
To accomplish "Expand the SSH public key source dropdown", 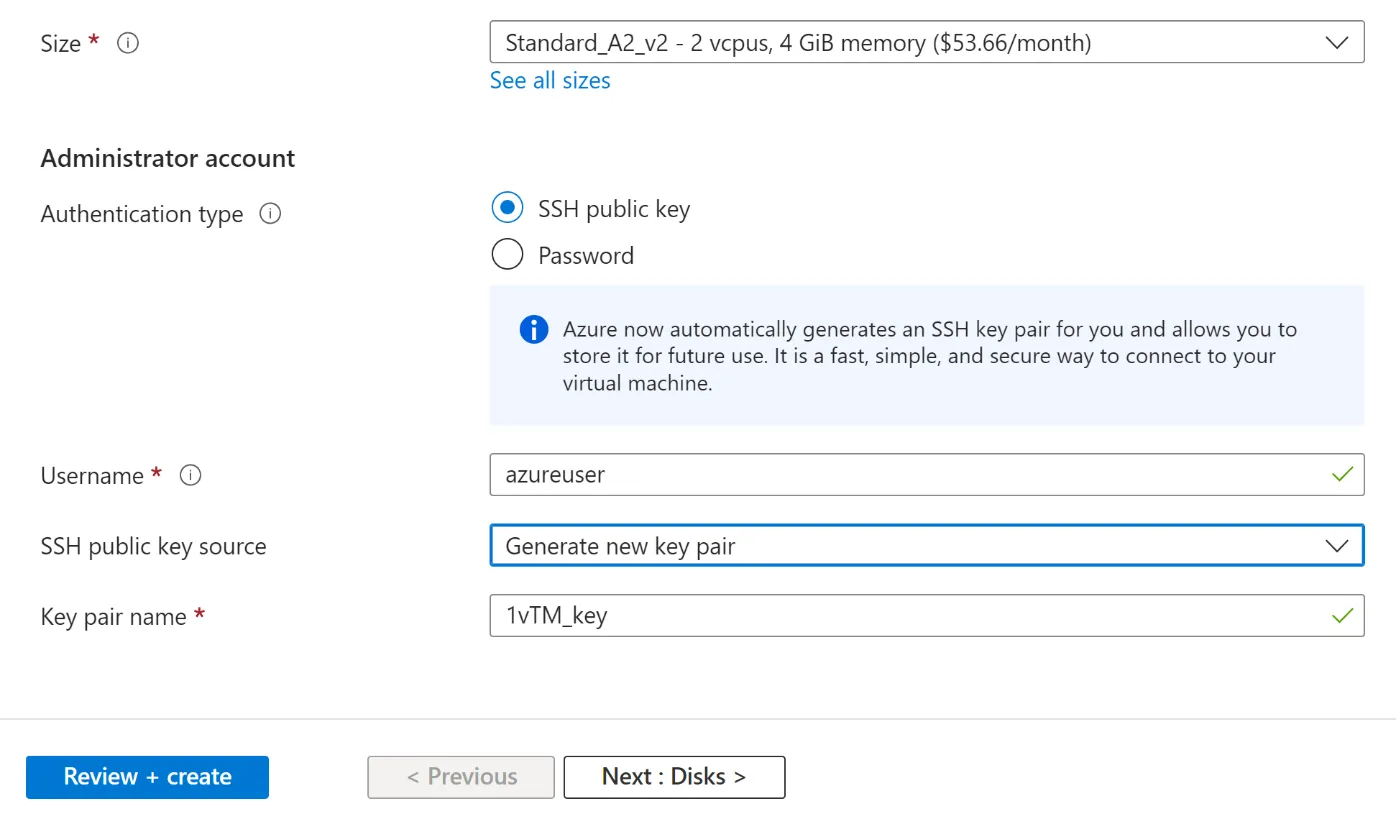I will [x=927, y=546].
